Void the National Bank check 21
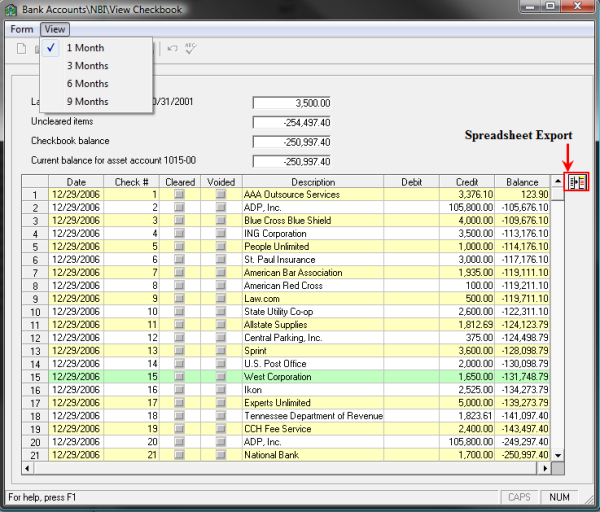This screenshot has width=600, height=512. tap(221, 454)
